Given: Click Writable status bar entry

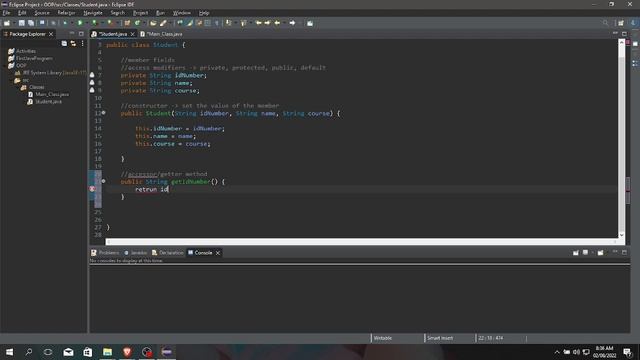Looking at the screenshot, I should [x=383, y=338].
